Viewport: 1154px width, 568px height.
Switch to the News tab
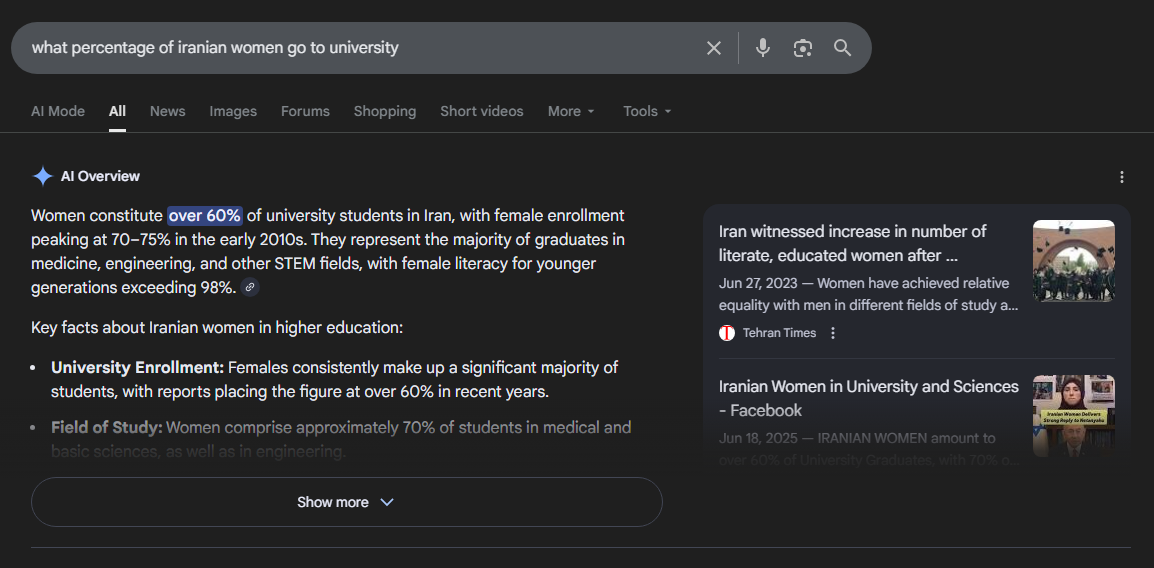click(168, 111)
